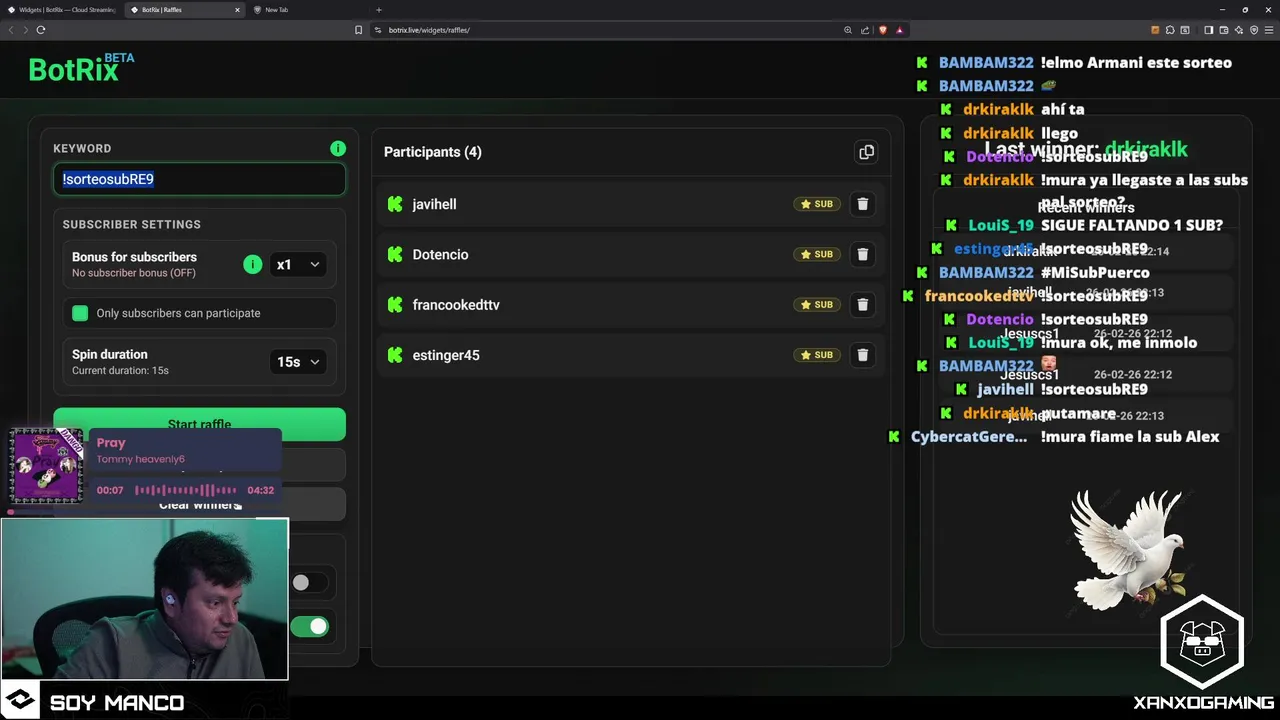Open the Brave Shields icon
Image resolution: width=1280 pixels, height=720 pixels.
[883, 30]
